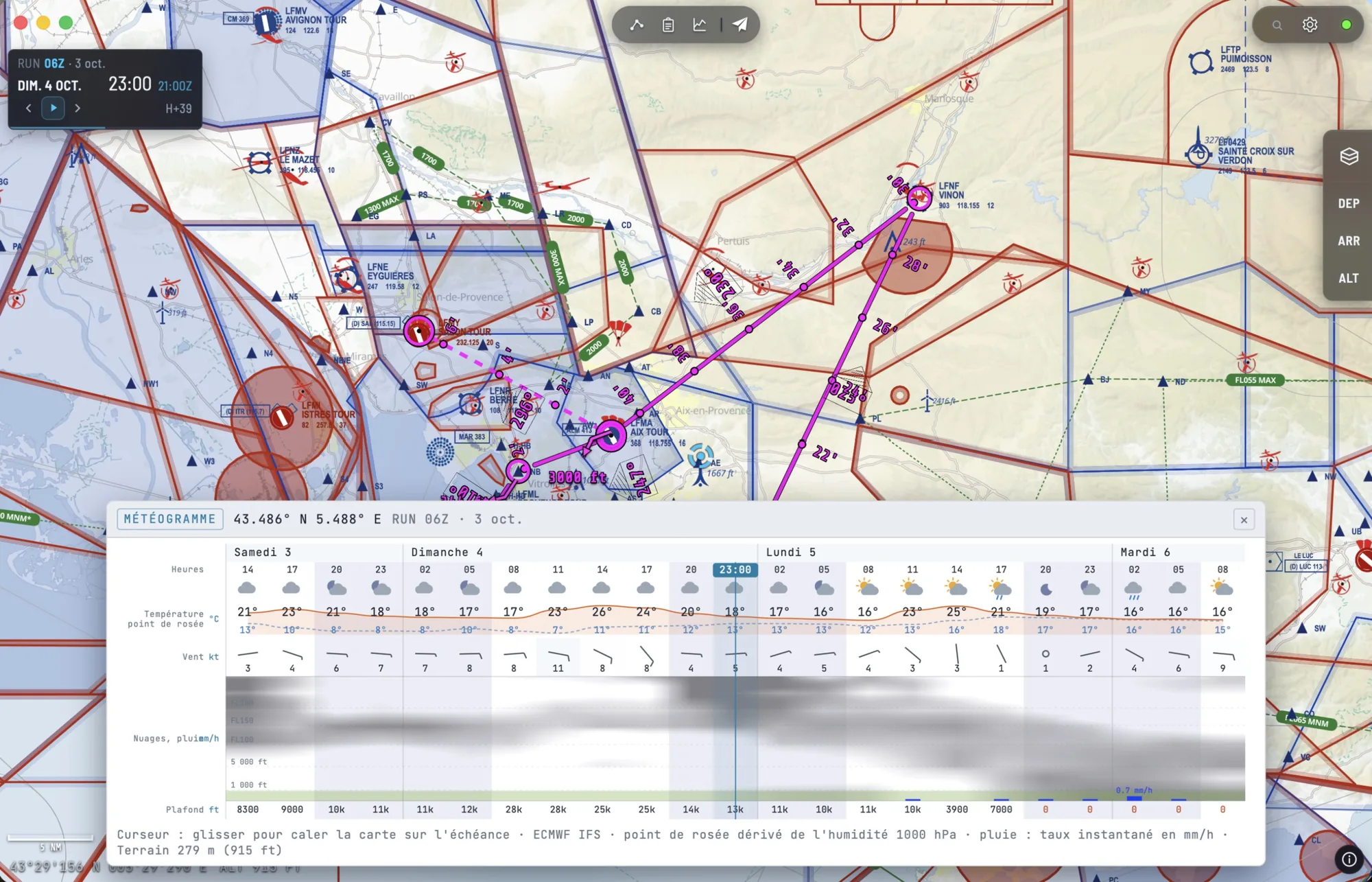Click the info icon at bottom right

point(1349,859)
